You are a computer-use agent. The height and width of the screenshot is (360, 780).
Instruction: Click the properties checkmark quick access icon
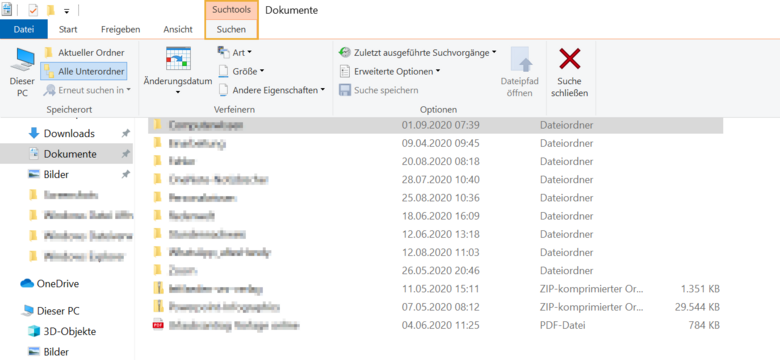click(x=33, y=10)
